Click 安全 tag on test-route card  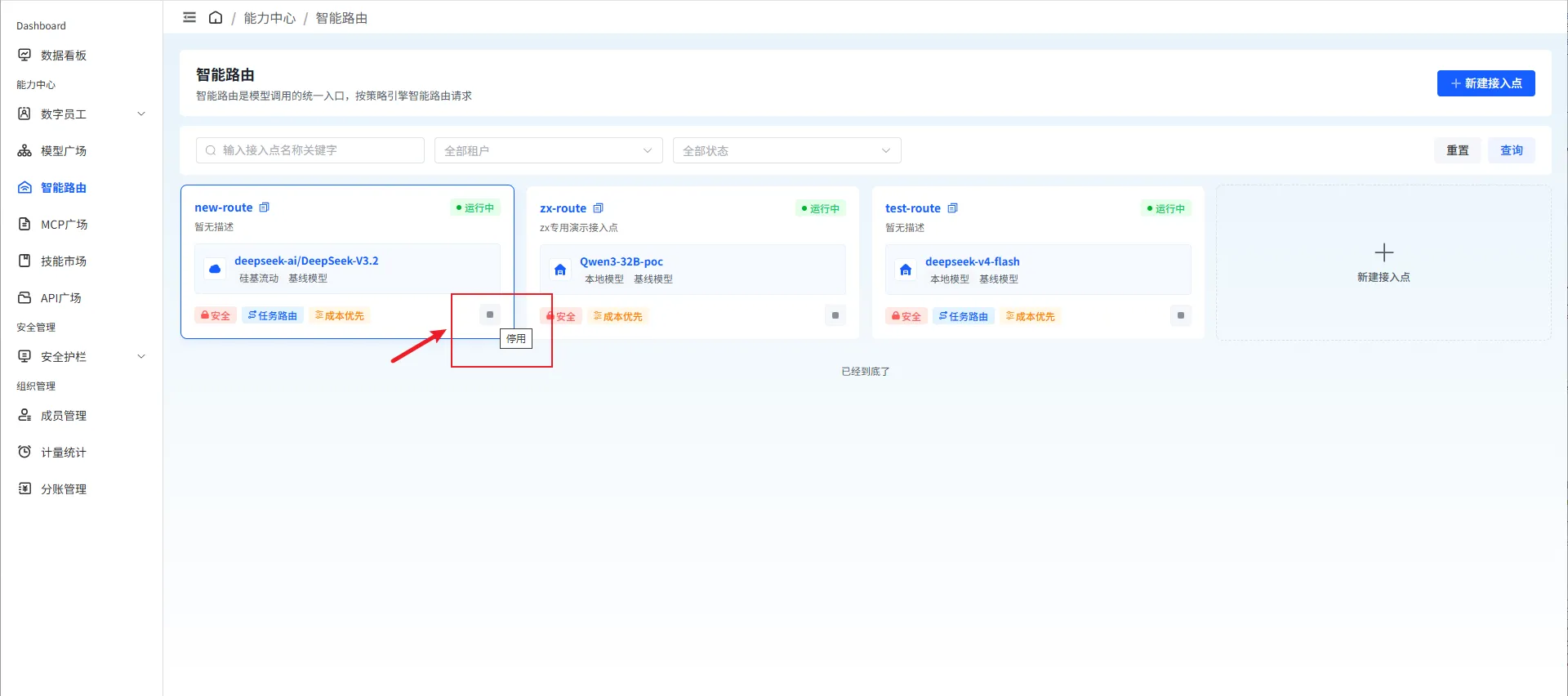[906, 316]
